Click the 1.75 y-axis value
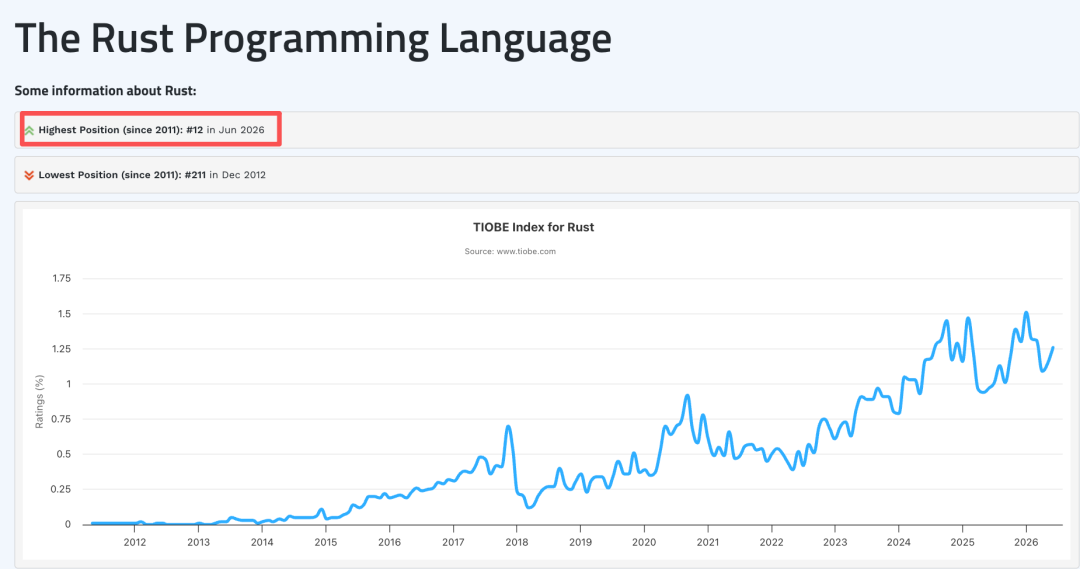 [61, 278]
